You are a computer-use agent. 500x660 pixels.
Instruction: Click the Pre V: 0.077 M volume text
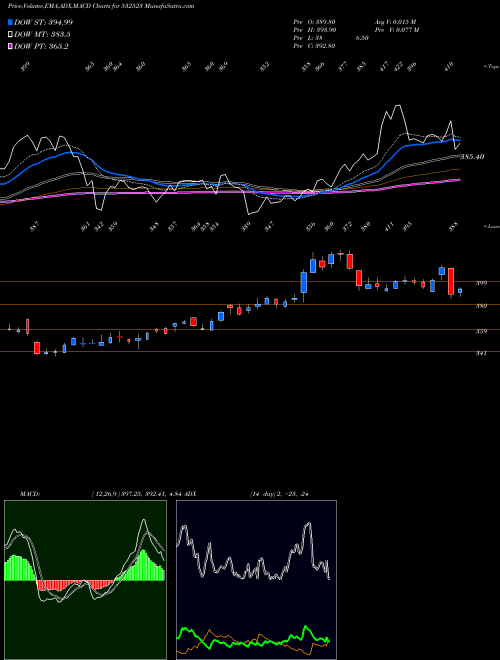click(396, 30)
